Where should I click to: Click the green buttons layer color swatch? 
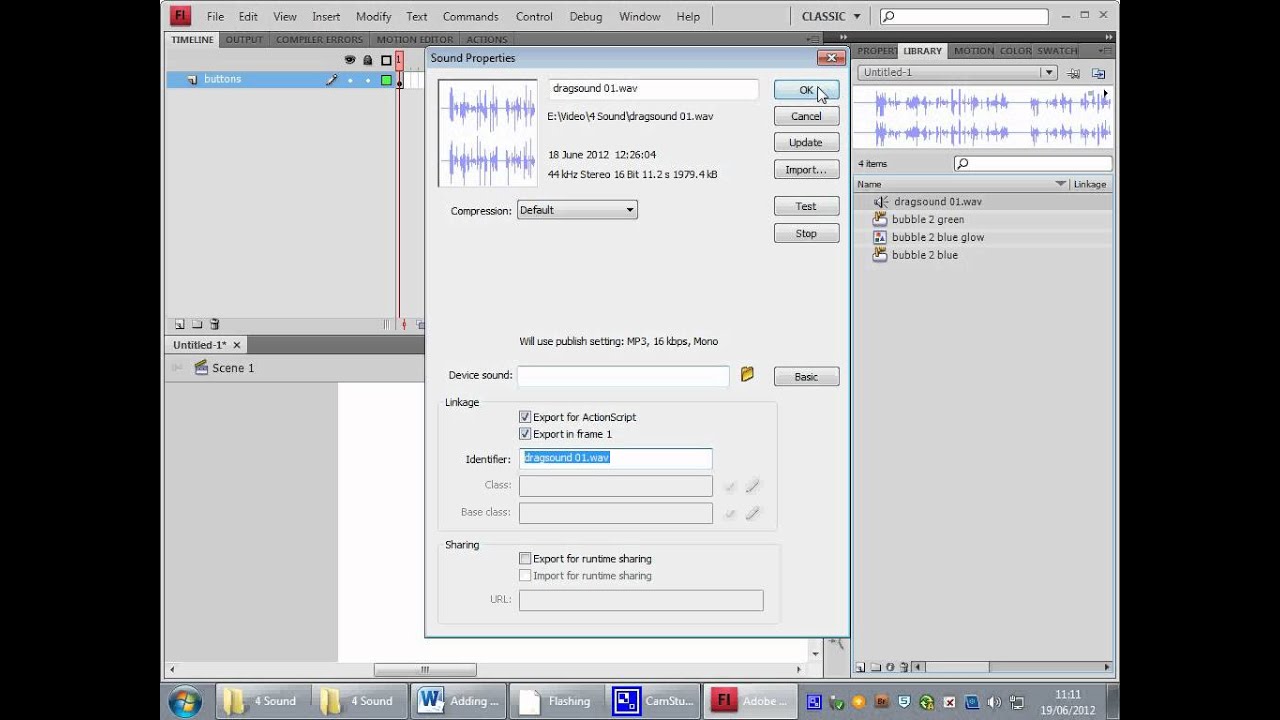click(386, 80)
